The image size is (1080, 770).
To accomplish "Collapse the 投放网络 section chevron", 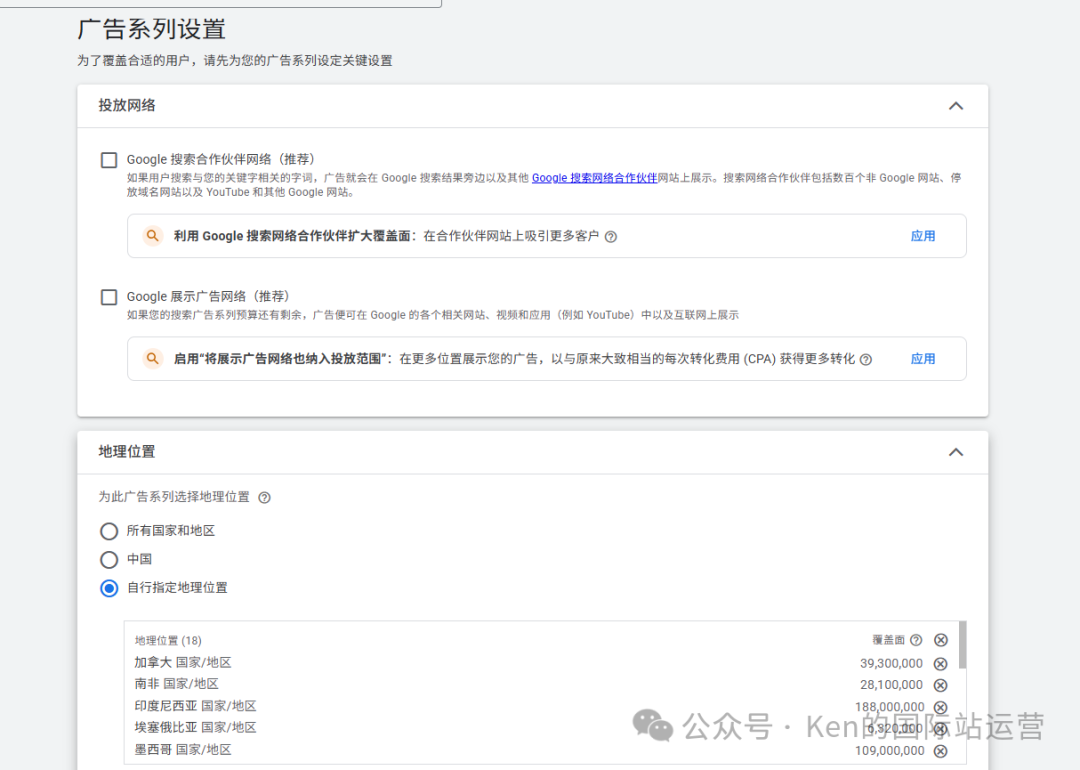I will click(x=956, y=106).
